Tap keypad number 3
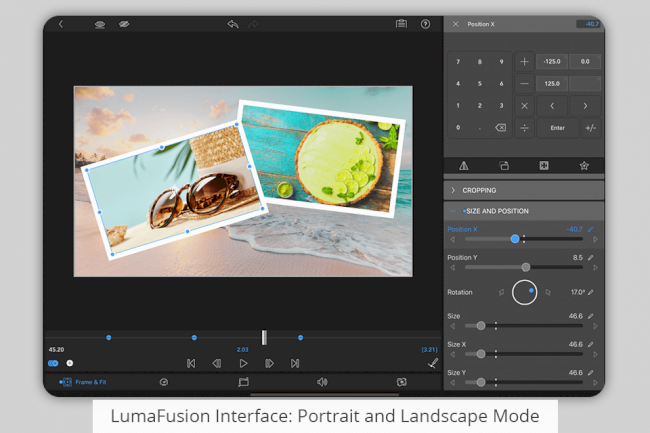Screen dimensions: 650x433 [502, 106]
